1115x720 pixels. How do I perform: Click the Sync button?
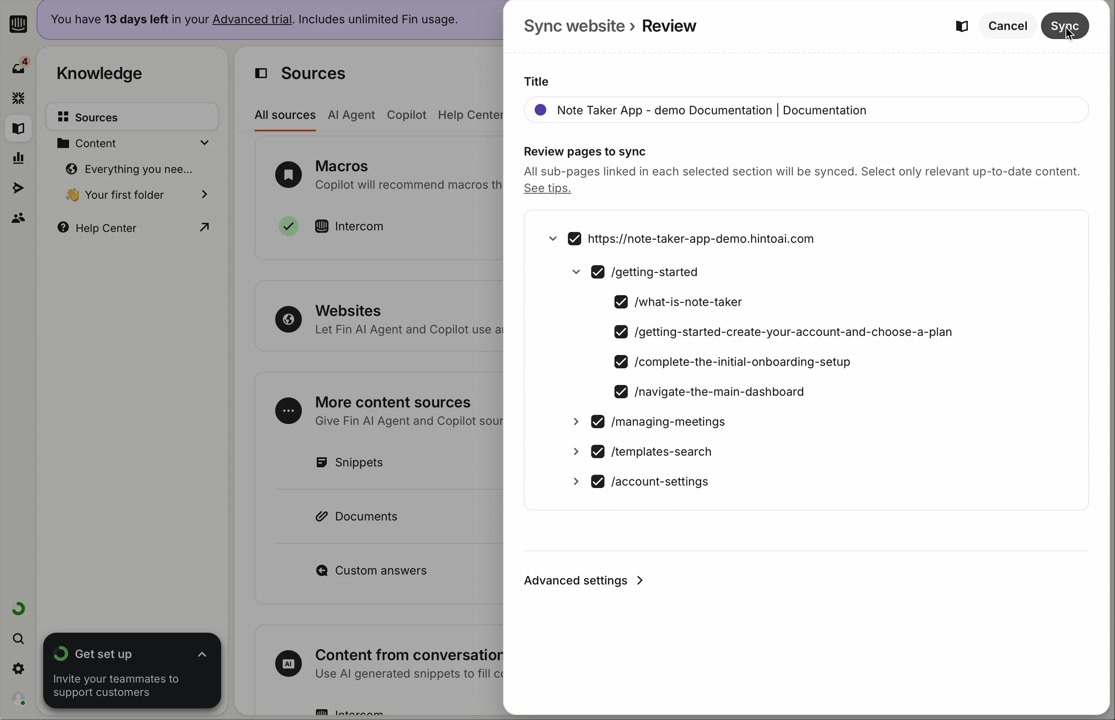pyautogui.click(x=1064, y=26)
